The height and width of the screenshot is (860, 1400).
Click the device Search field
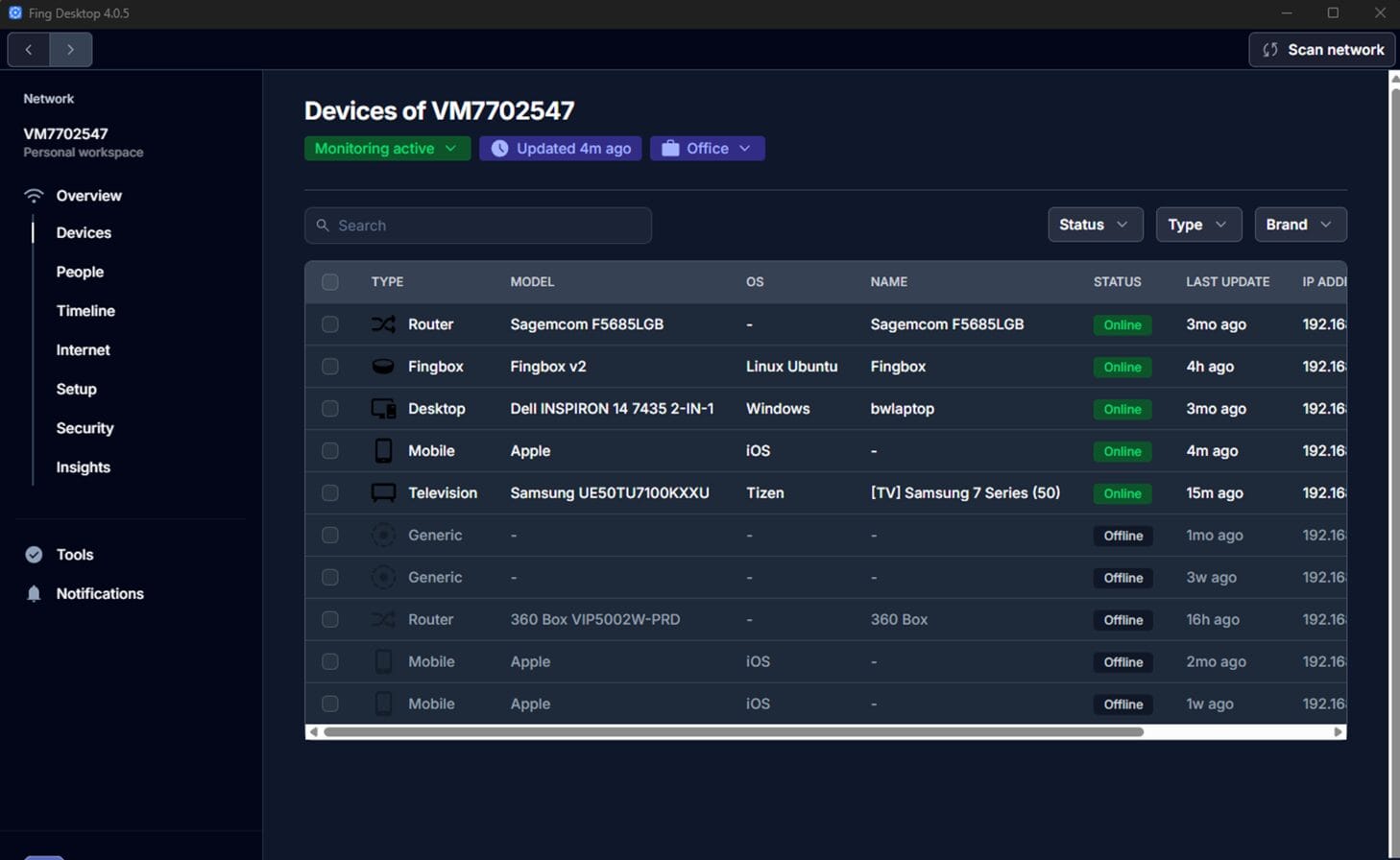(478, 226)
